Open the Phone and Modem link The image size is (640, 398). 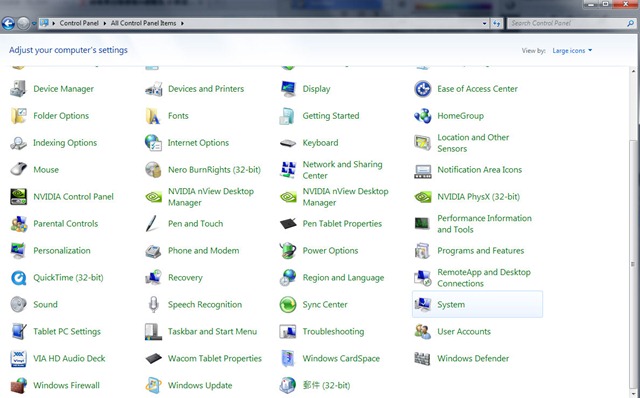point(203,250)
